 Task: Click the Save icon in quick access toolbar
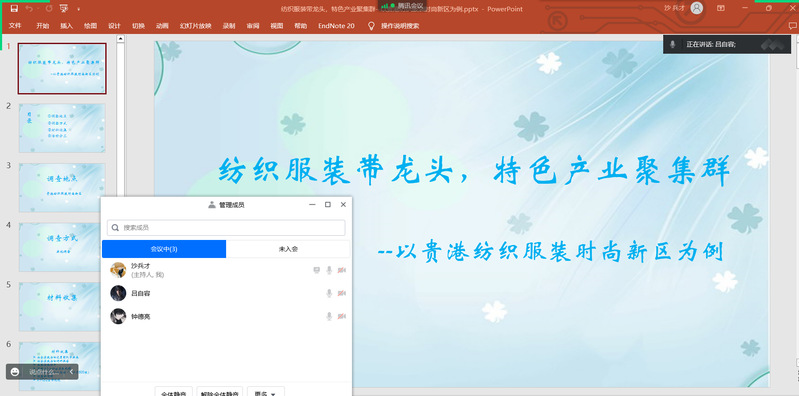14,9
